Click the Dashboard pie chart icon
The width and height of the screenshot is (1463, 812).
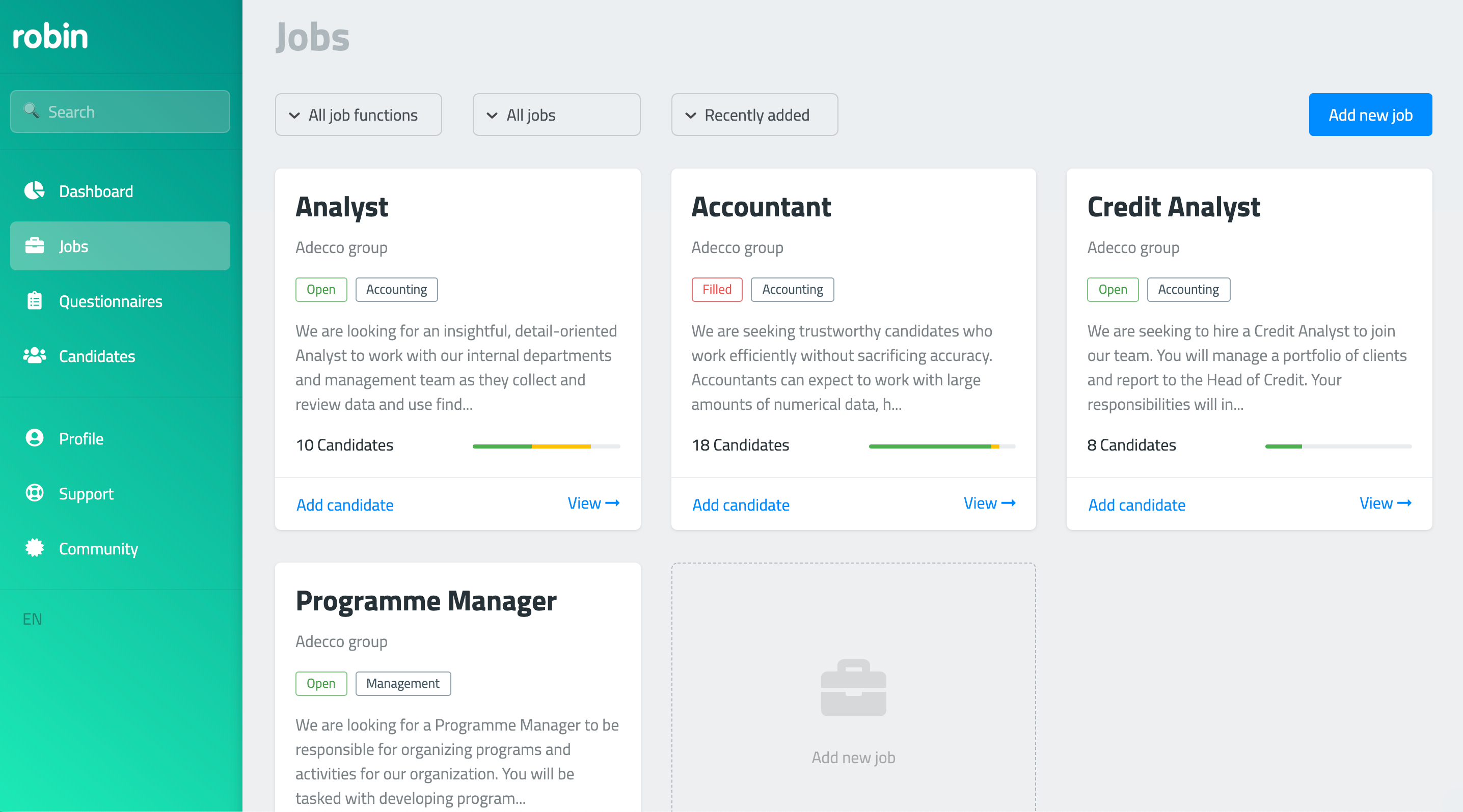click(x=35, y=191)
